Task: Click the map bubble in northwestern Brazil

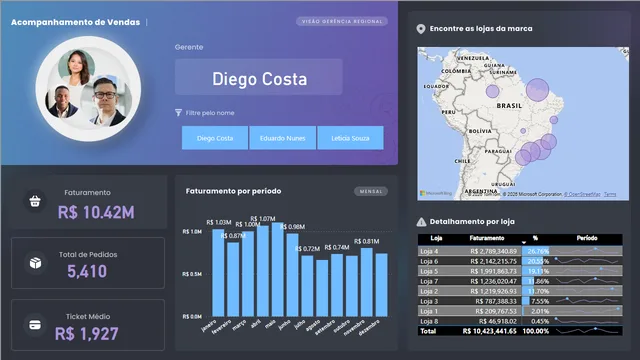Action: coord(492,91)
